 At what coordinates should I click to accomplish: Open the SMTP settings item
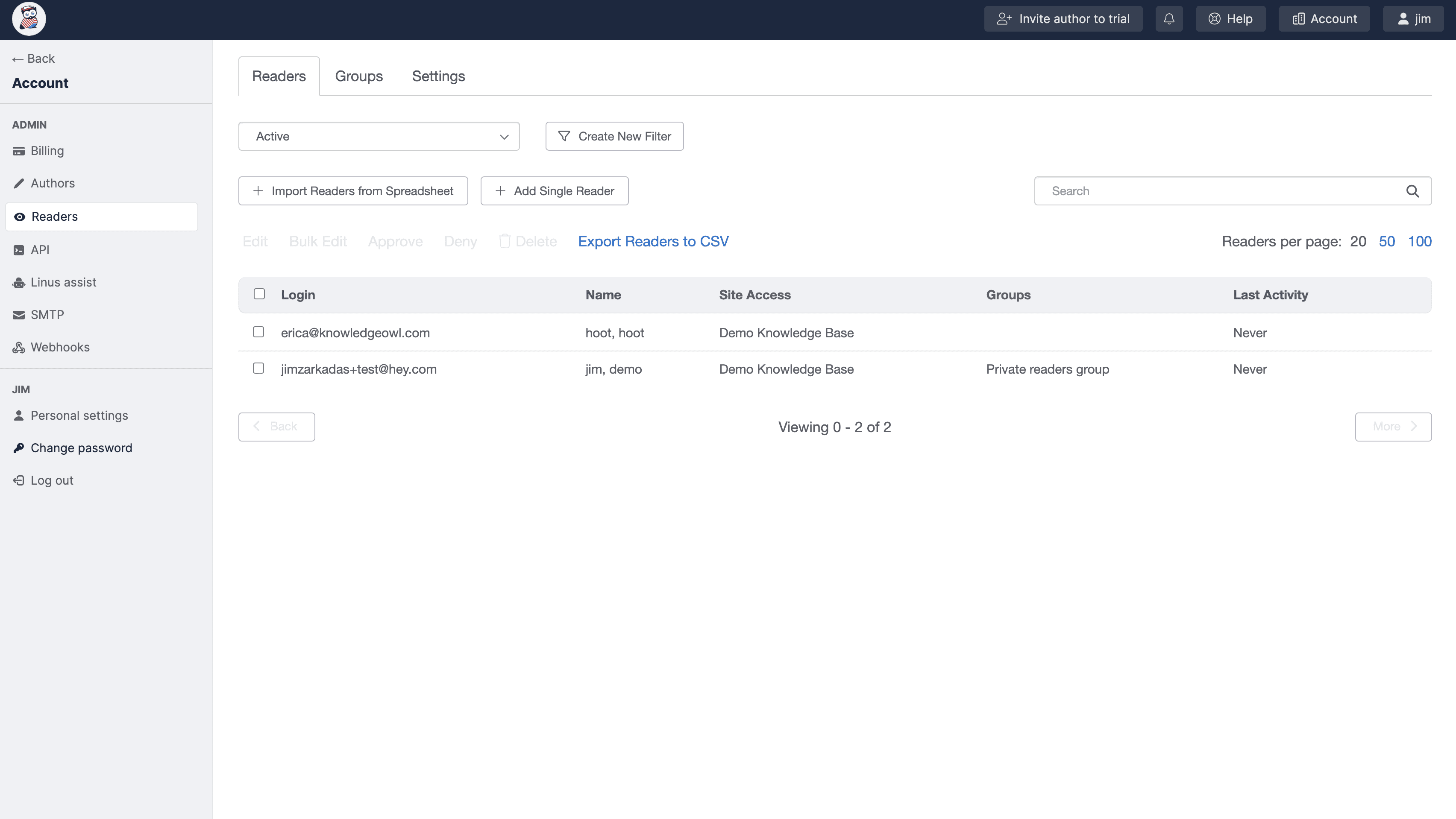[x=47, y=315]
